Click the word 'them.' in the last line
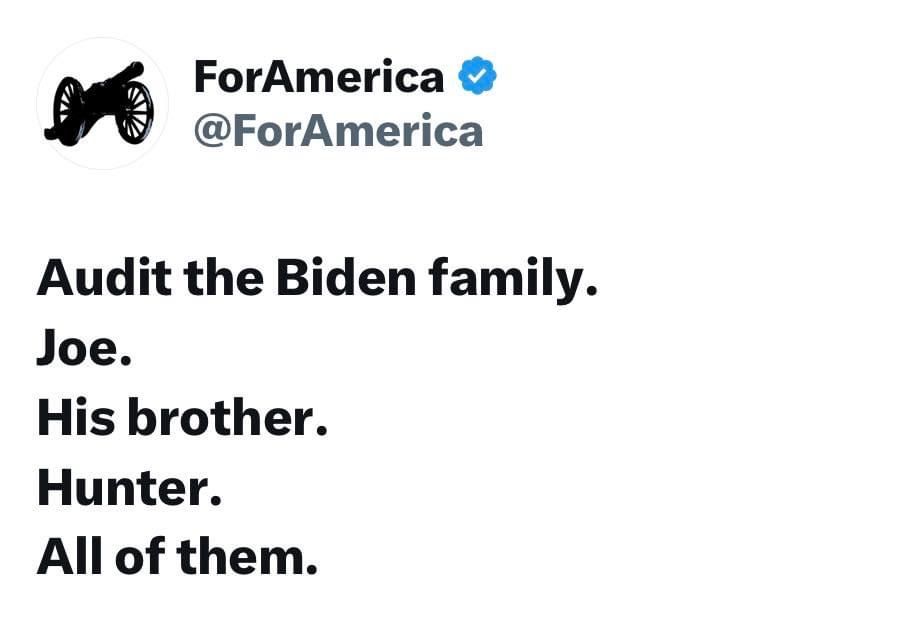906x635 pixels. click(x=247, y=556)
